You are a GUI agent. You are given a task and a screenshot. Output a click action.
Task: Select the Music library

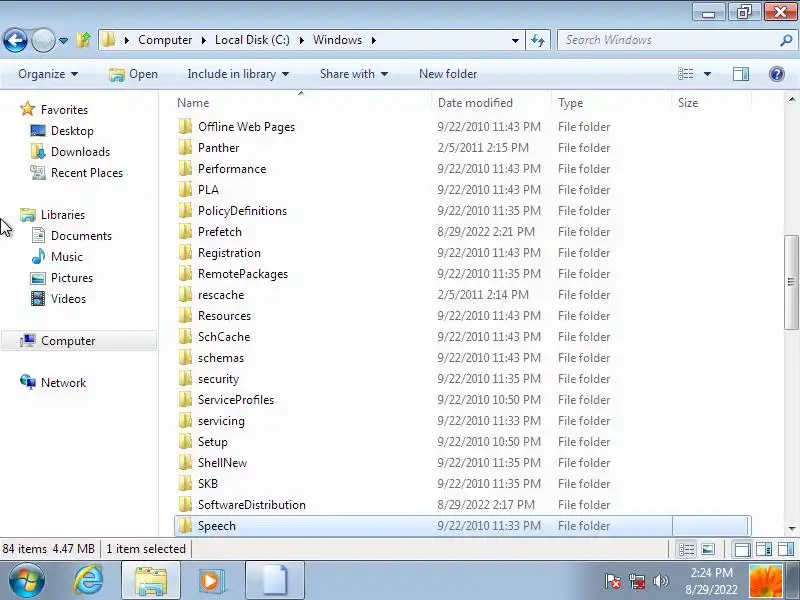tap(67, 257)
